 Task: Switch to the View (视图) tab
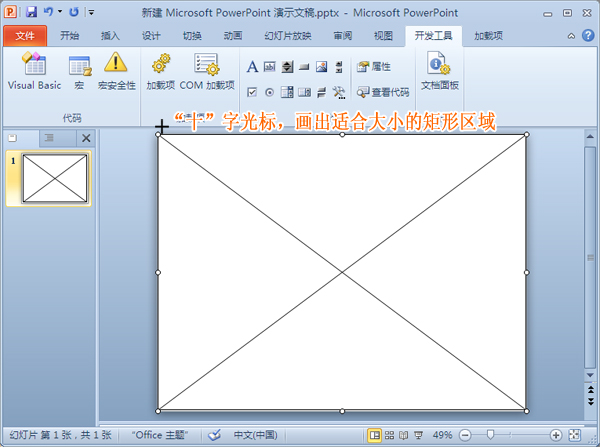[x=383, y=36]
